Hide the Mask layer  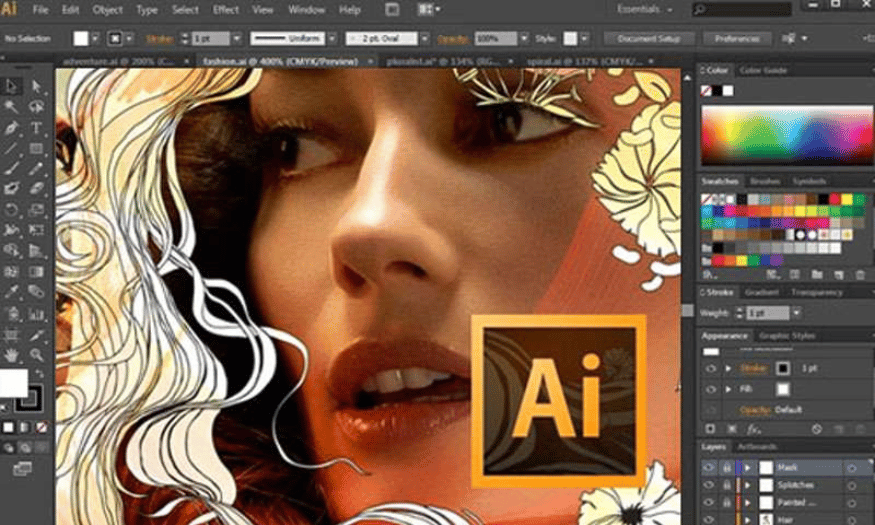[x=709, y=468]
